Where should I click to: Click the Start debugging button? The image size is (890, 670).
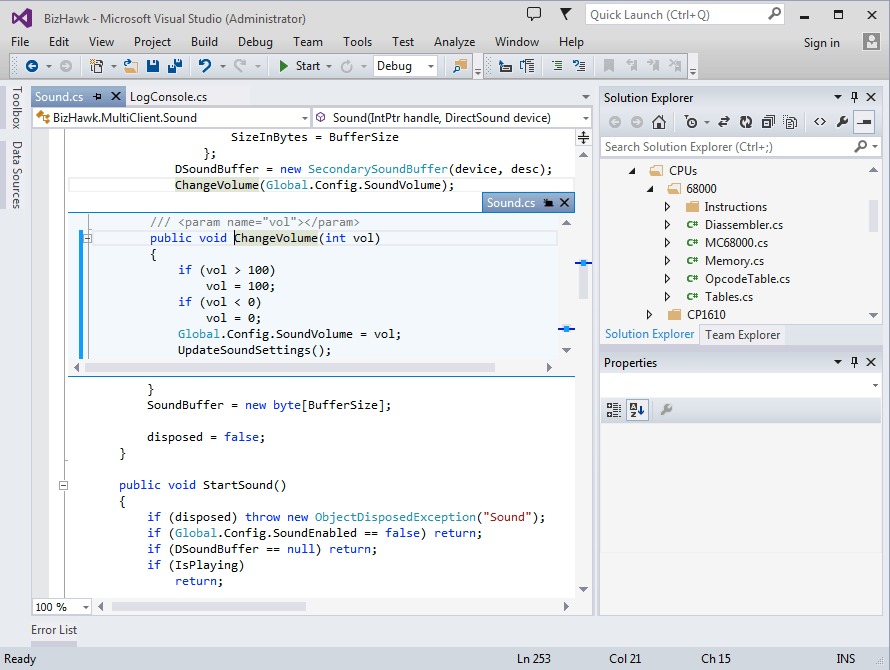300,66
